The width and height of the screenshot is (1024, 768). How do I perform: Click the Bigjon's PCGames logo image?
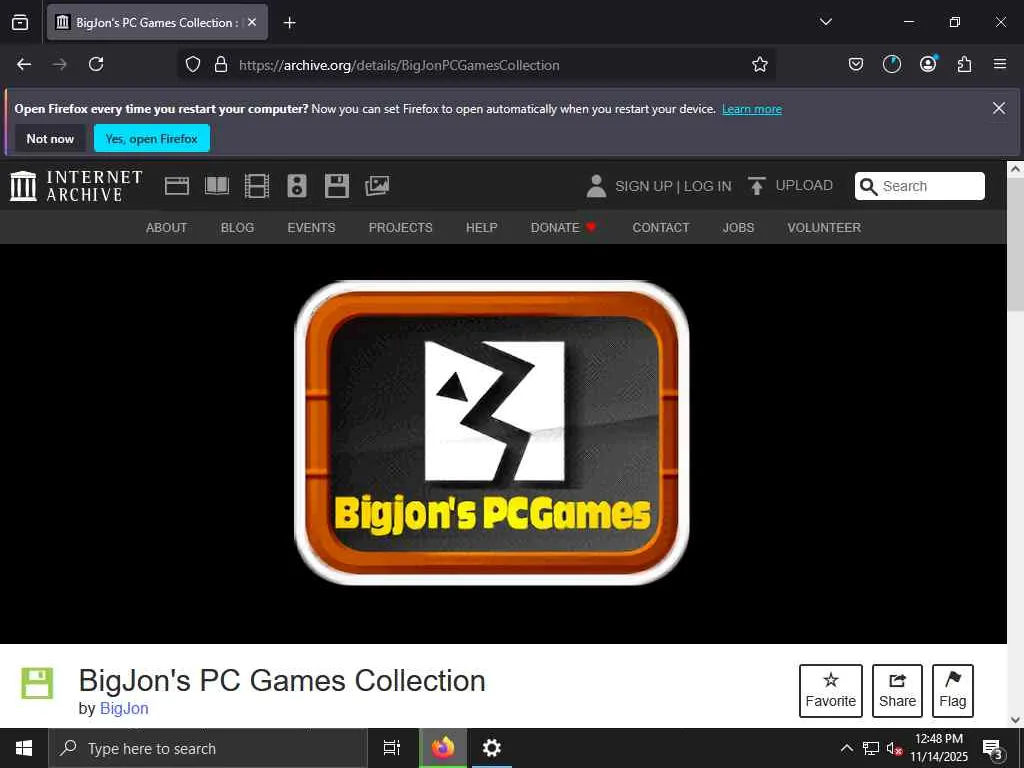point(492,432)
